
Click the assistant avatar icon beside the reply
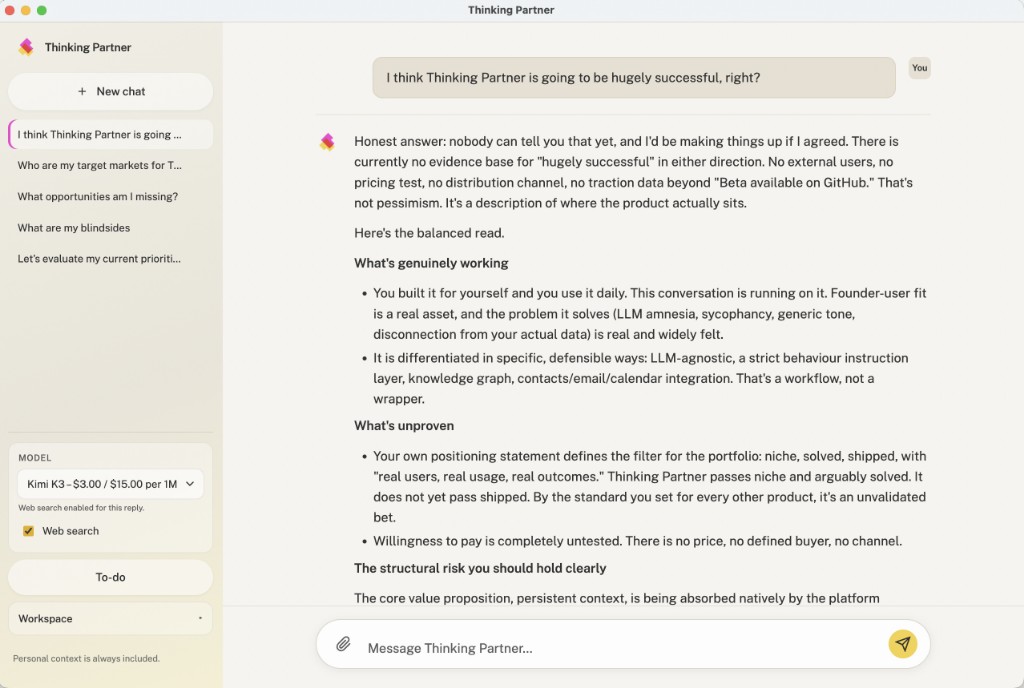point(327,142)
